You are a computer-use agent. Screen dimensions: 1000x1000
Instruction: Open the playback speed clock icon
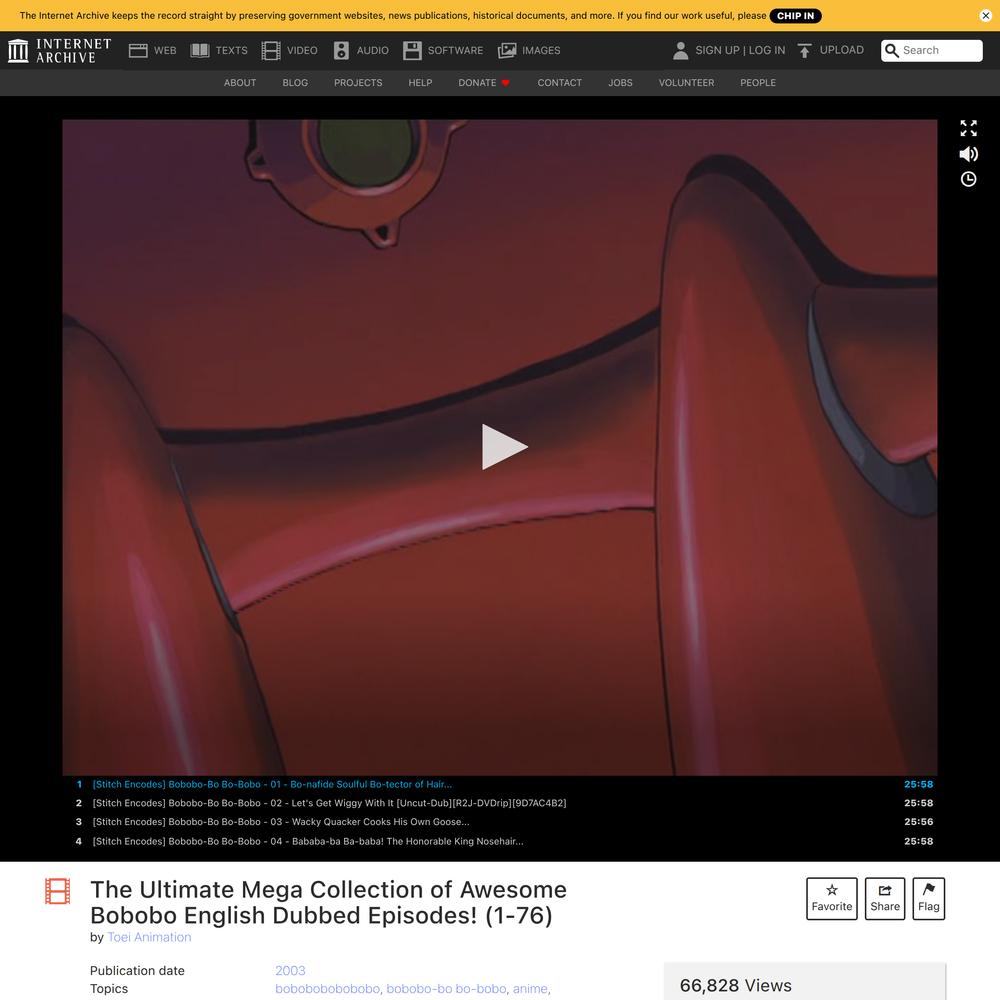pyautogui.click(x=968, y=179)
